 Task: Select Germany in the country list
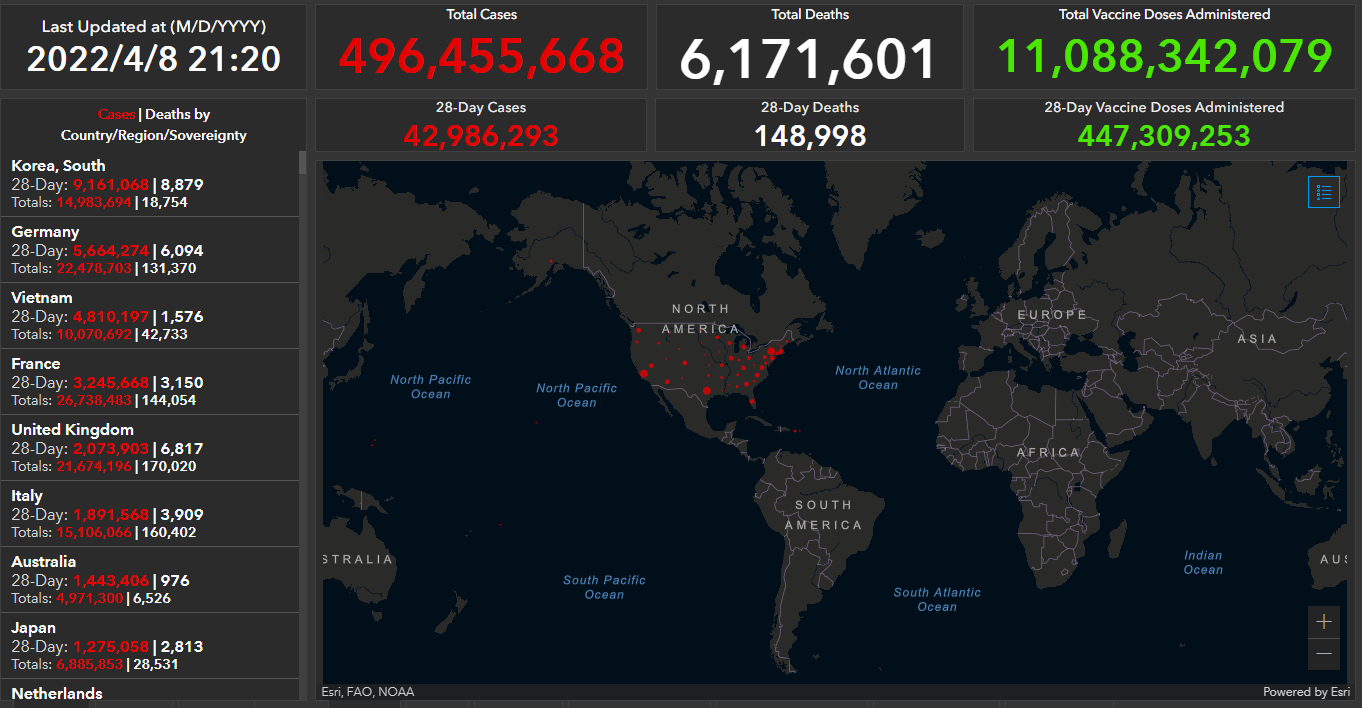(x=150, y=250)
